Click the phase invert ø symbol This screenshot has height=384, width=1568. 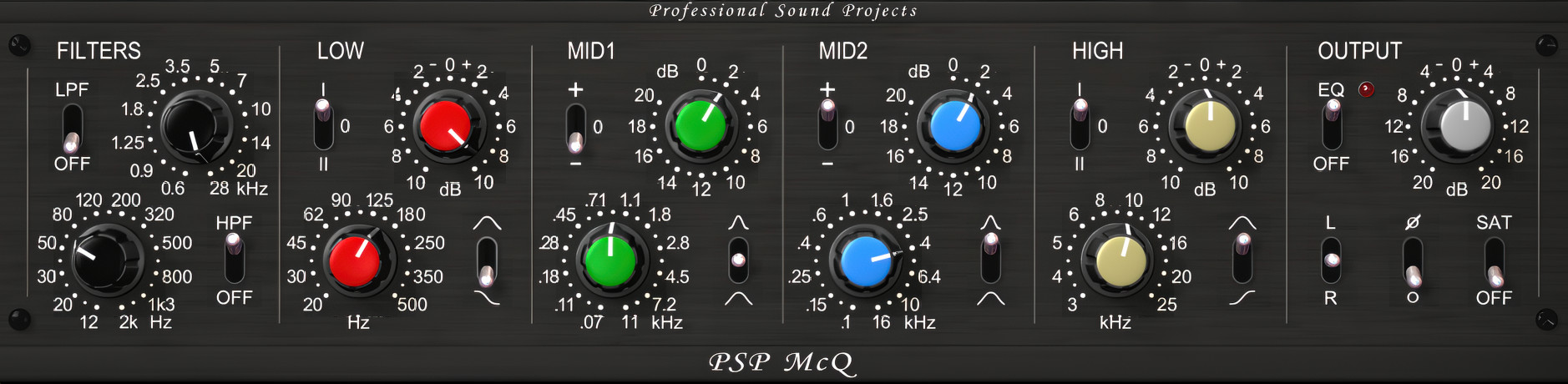[1413, 222]
